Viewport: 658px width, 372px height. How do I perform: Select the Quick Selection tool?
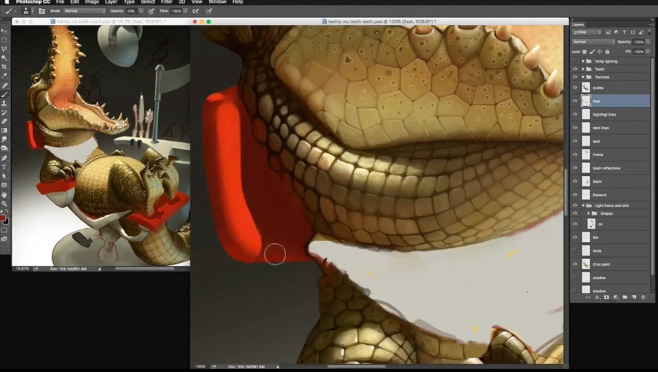point(5,58)
